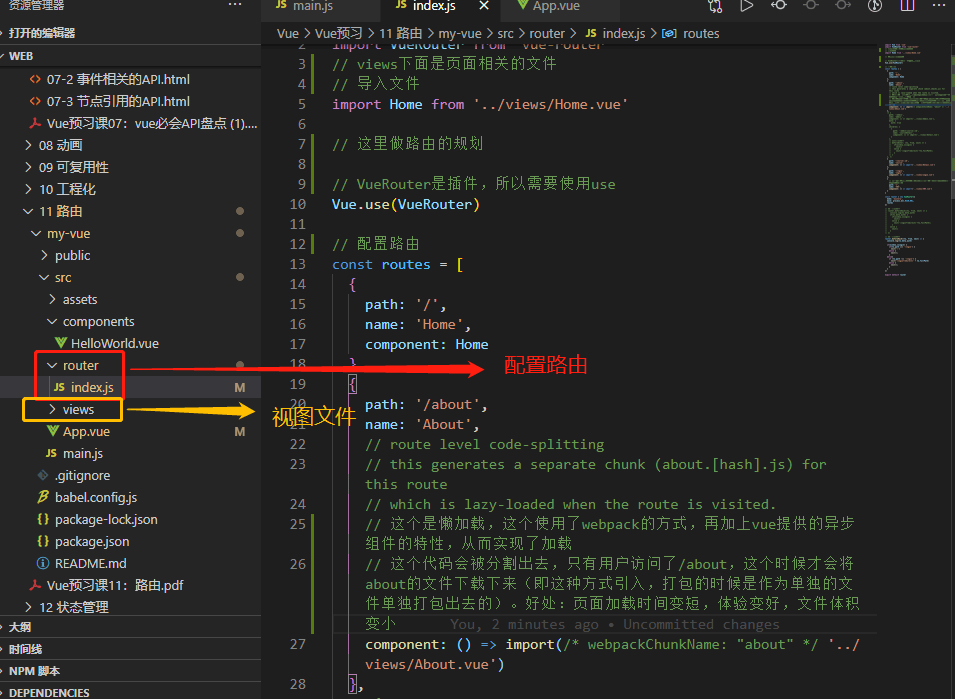
Task: Click the 11 路由 breadcrumb segment
Action: coord(401,33)
